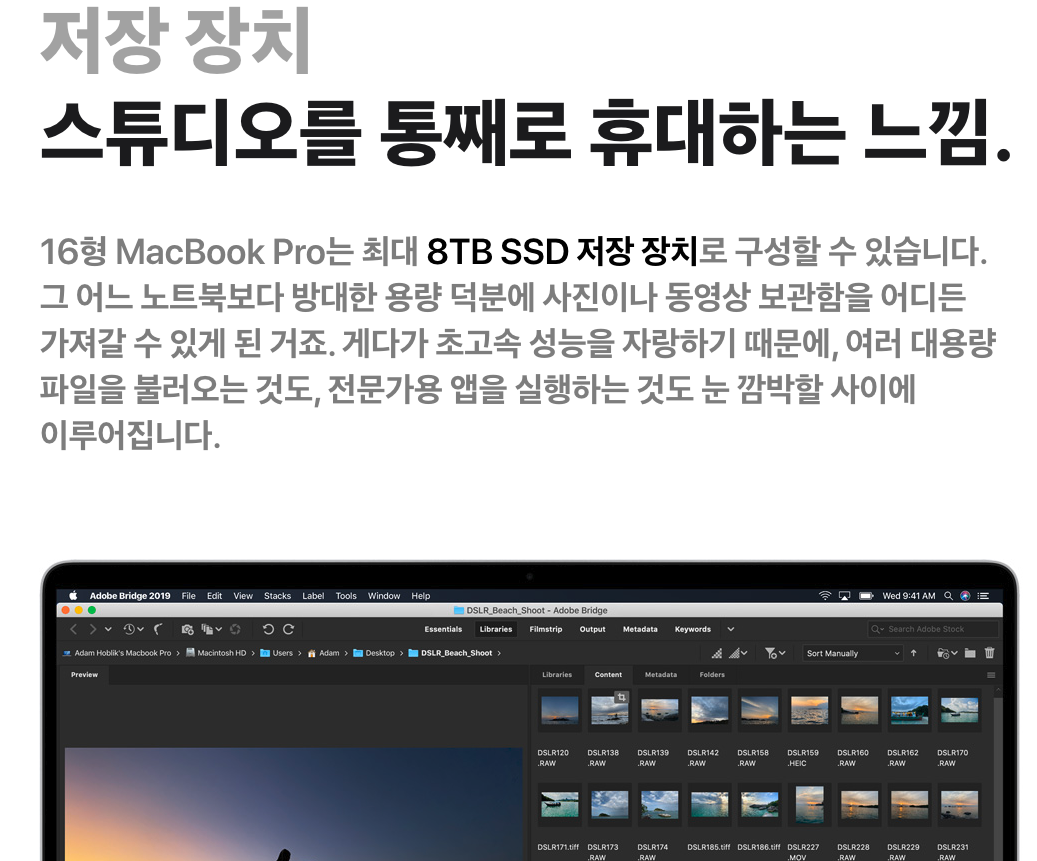Open the Label menu
The height and width of the screenshot is (861, 1037).
[x=313, y=595]
